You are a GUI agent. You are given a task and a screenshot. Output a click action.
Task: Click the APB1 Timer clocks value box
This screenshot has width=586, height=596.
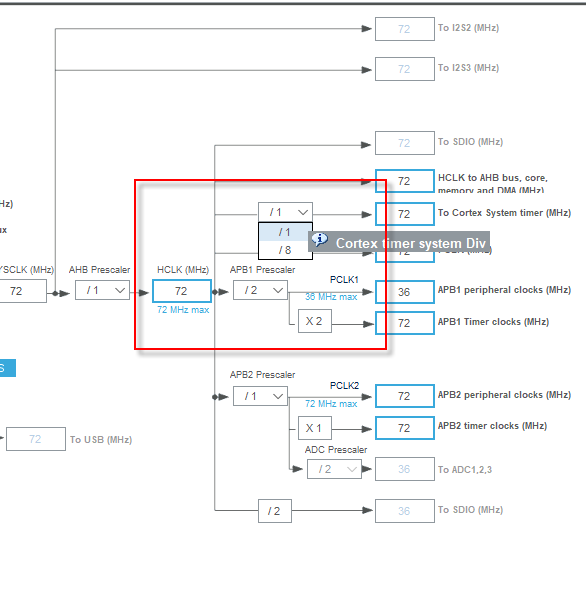pos(405,323)
